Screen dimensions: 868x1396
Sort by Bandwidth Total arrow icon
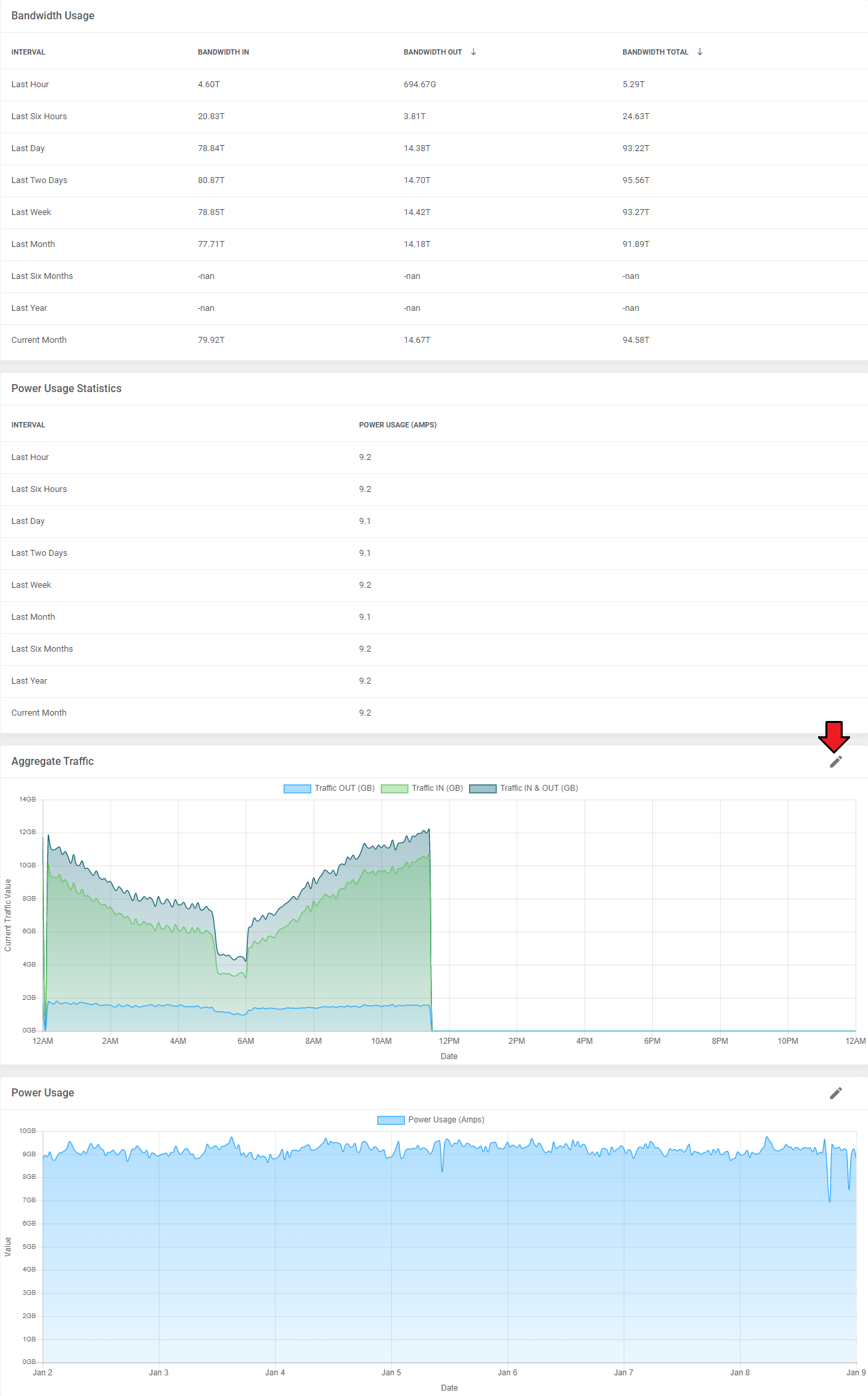coord(700,52)
